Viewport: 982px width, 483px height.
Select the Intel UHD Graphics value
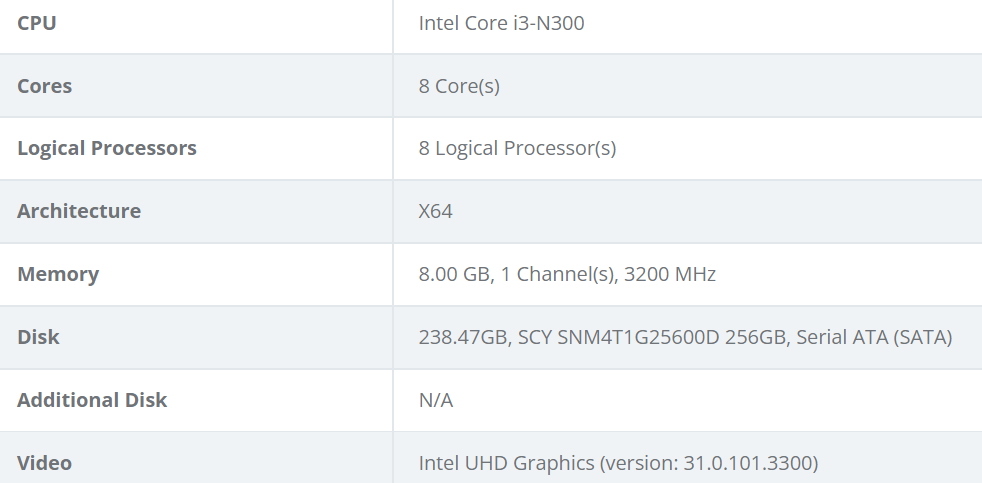point(506,463)
